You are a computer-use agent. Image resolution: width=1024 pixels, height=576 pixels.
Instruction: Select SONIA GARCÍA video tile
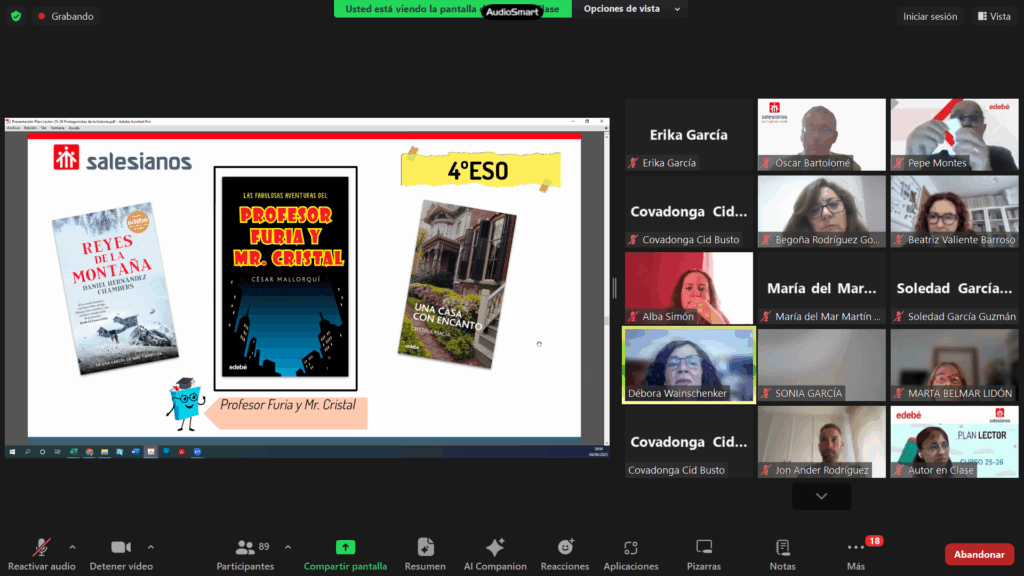point(822,365)
